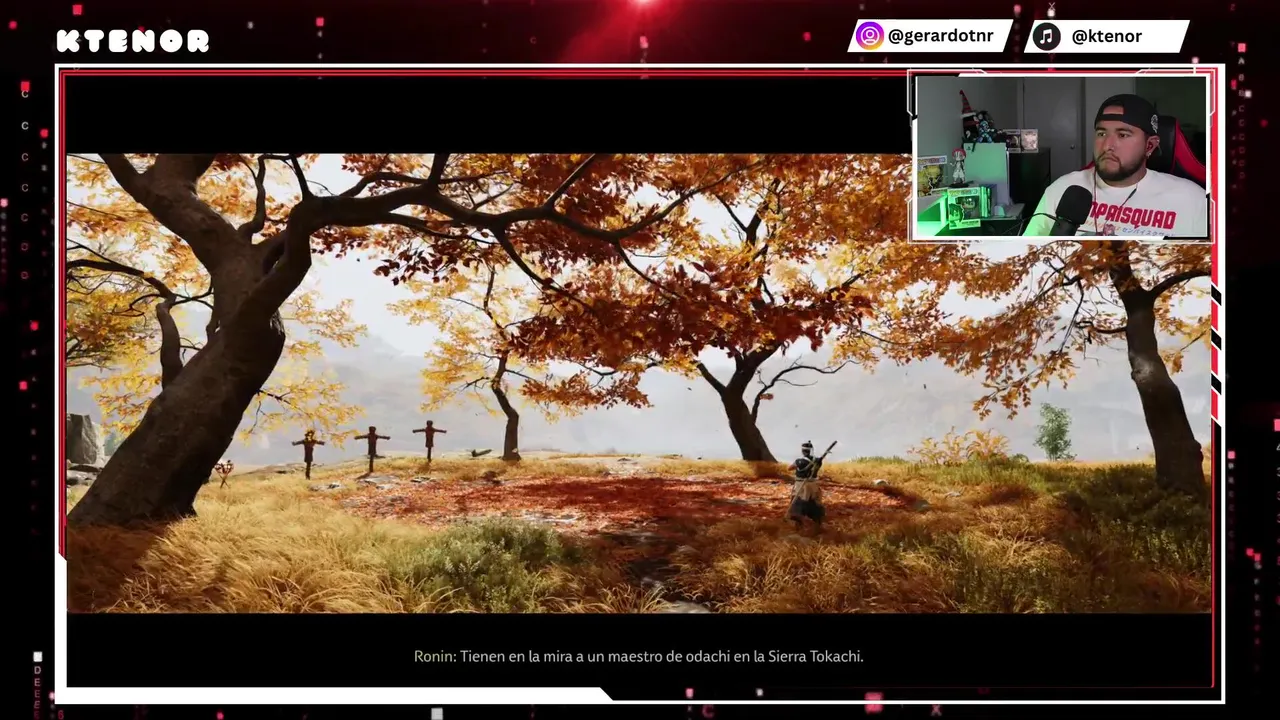Click the streamer webcam overlay
The width and height of the screenshot is (1280, 720).
click(x=1061, y=156)
